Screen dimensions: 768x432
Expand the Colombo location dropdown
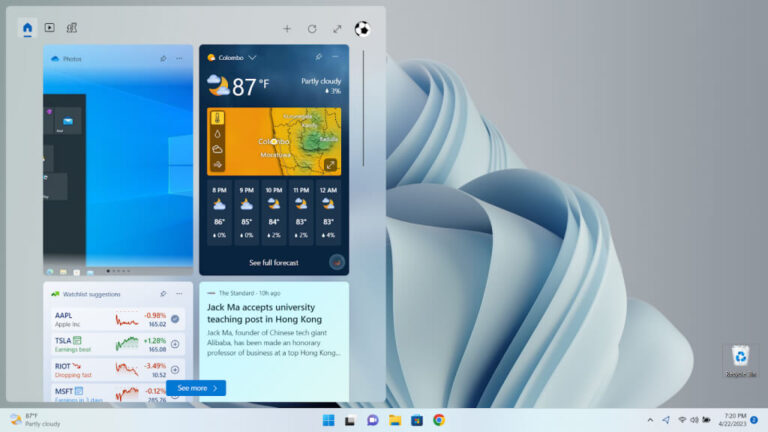coord(252,58)
